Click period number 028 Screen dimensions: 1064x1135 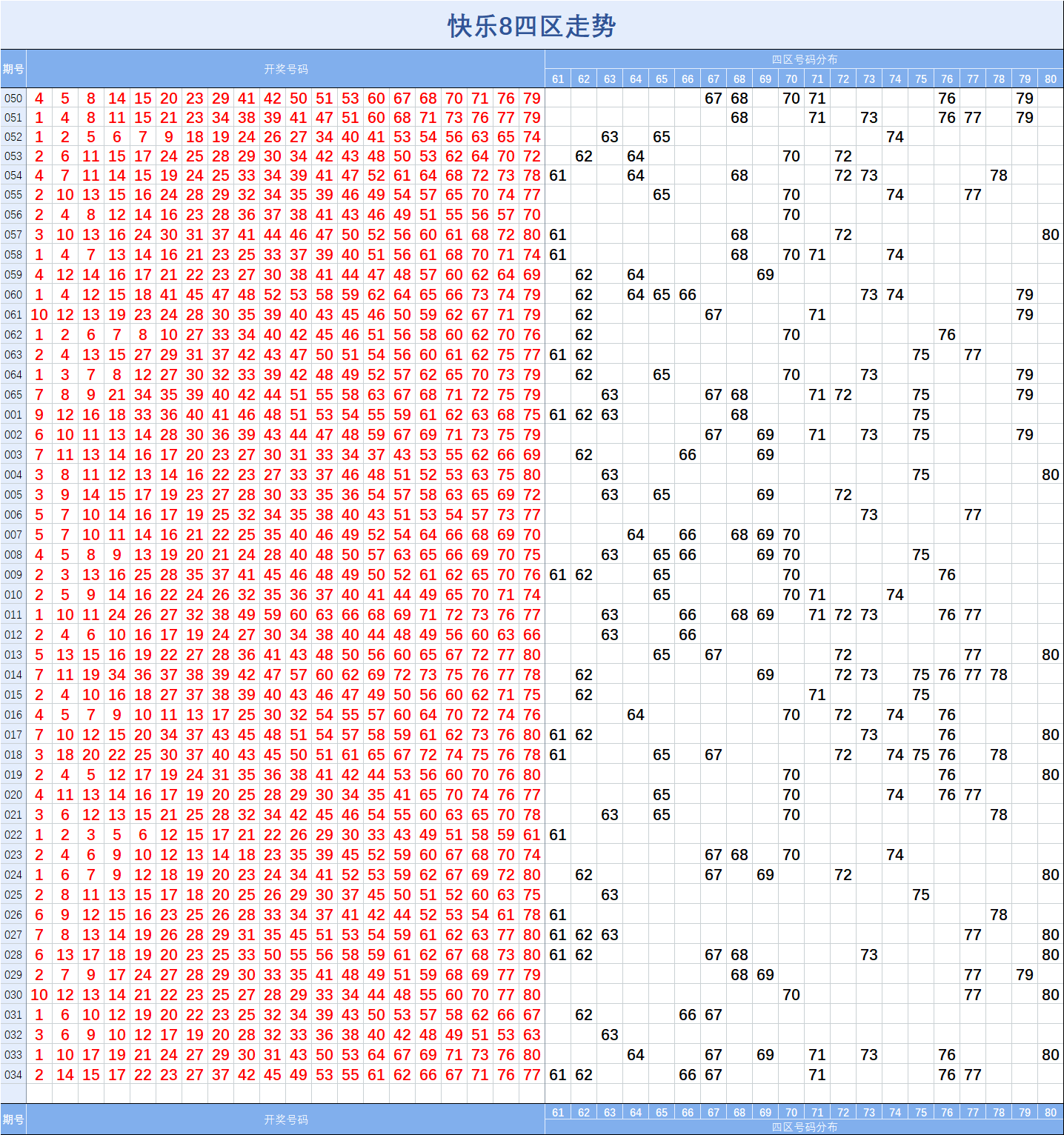(x=13, y=955)
